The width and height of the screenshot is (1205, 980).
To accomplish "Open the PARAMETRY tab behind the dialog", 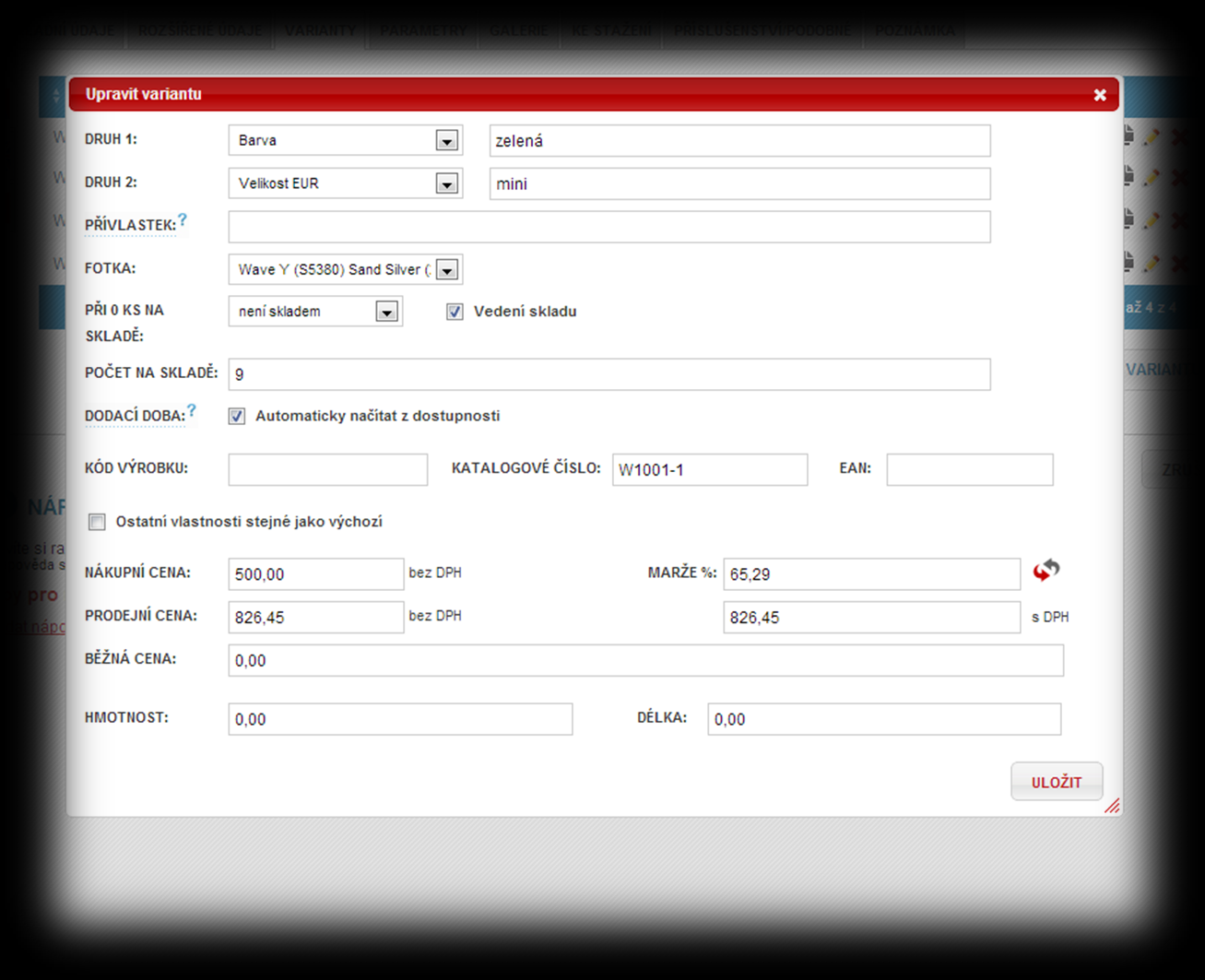I will pos(423,30).
